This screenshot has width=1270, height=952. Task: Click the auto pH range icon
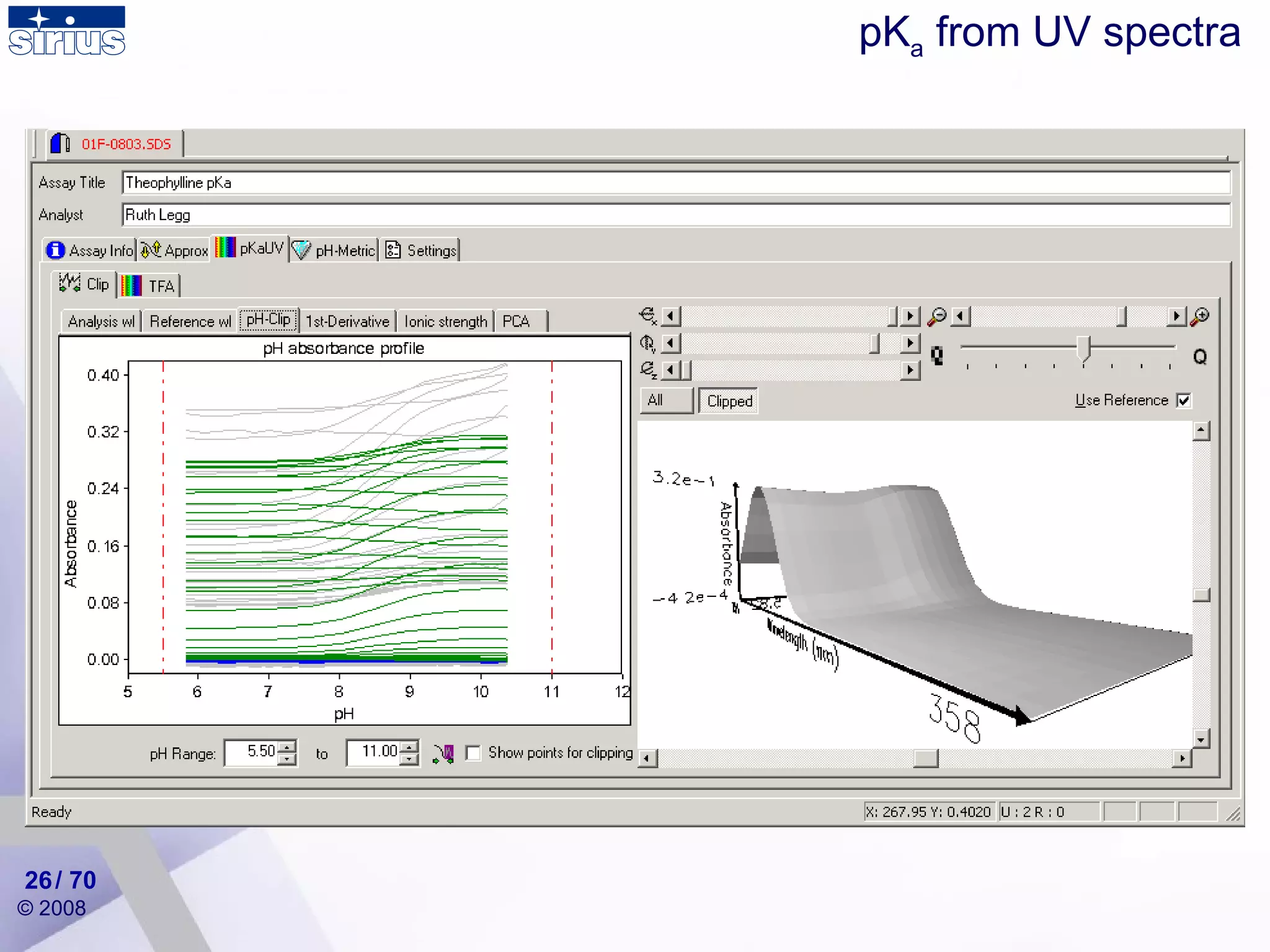(x=443, y=753)
